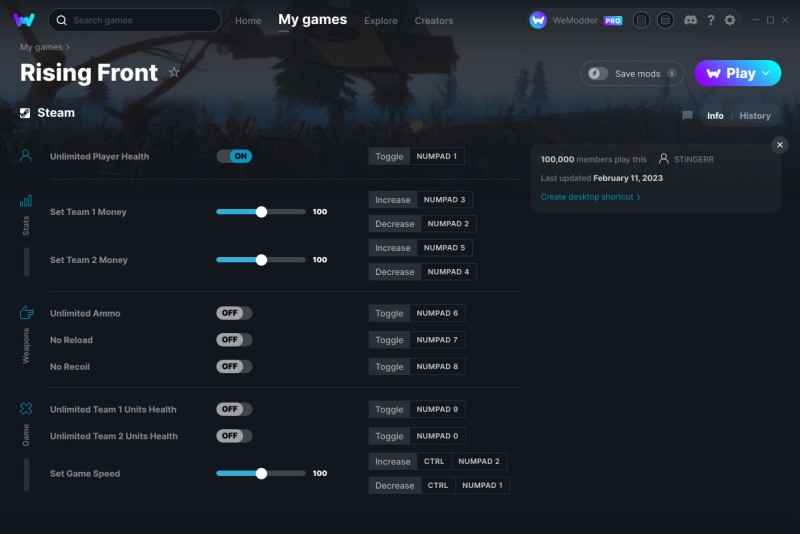This screenshot has width=800, height=534.
Task: Select the History tab
Action: (755, 116)
